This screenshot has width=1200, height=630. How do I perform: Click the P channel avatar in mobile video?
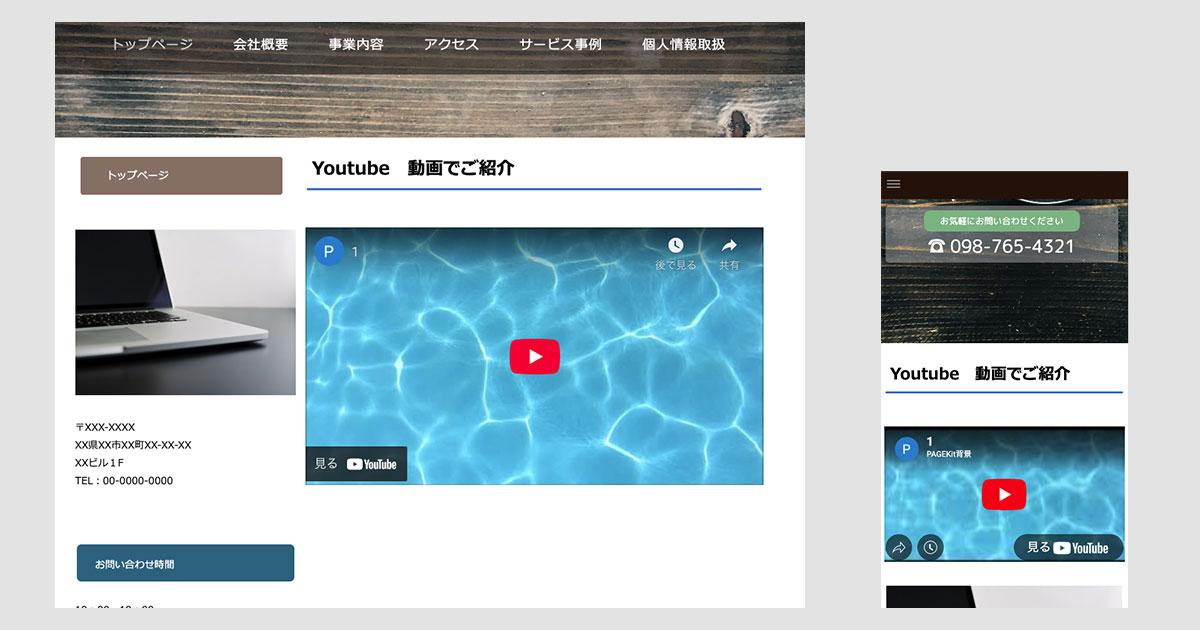[x=906, y=449]
